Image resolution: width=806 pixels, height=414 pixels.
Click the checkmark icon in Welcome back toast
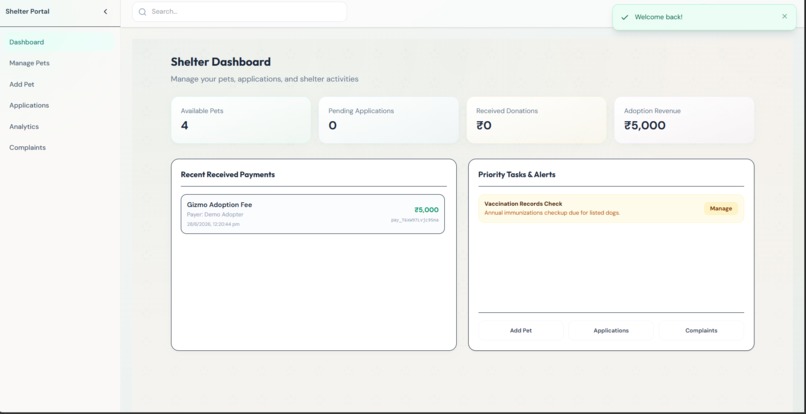[625, 17]
